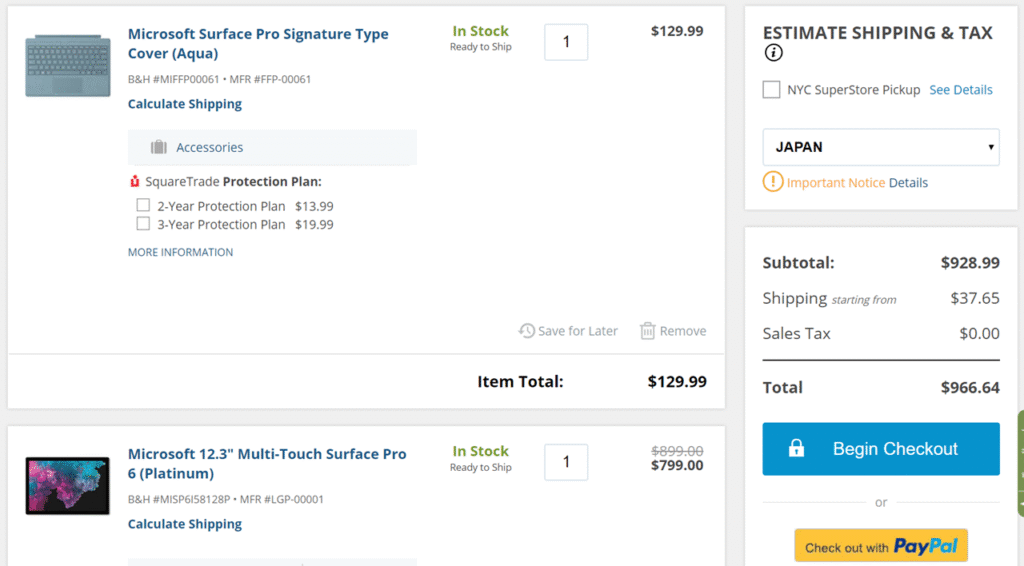1024x566 pixels.
Task: Check the 2-Year Protection Plan box
Action: [143, 205]
